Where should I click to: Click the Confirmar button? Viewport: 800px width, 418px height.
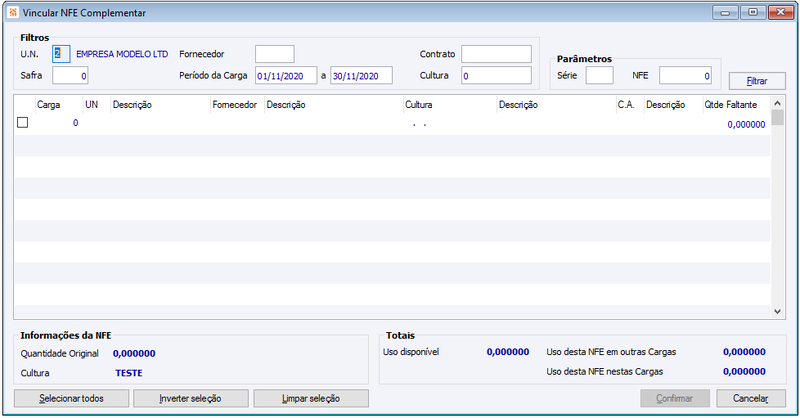click(x=674, y=398)
